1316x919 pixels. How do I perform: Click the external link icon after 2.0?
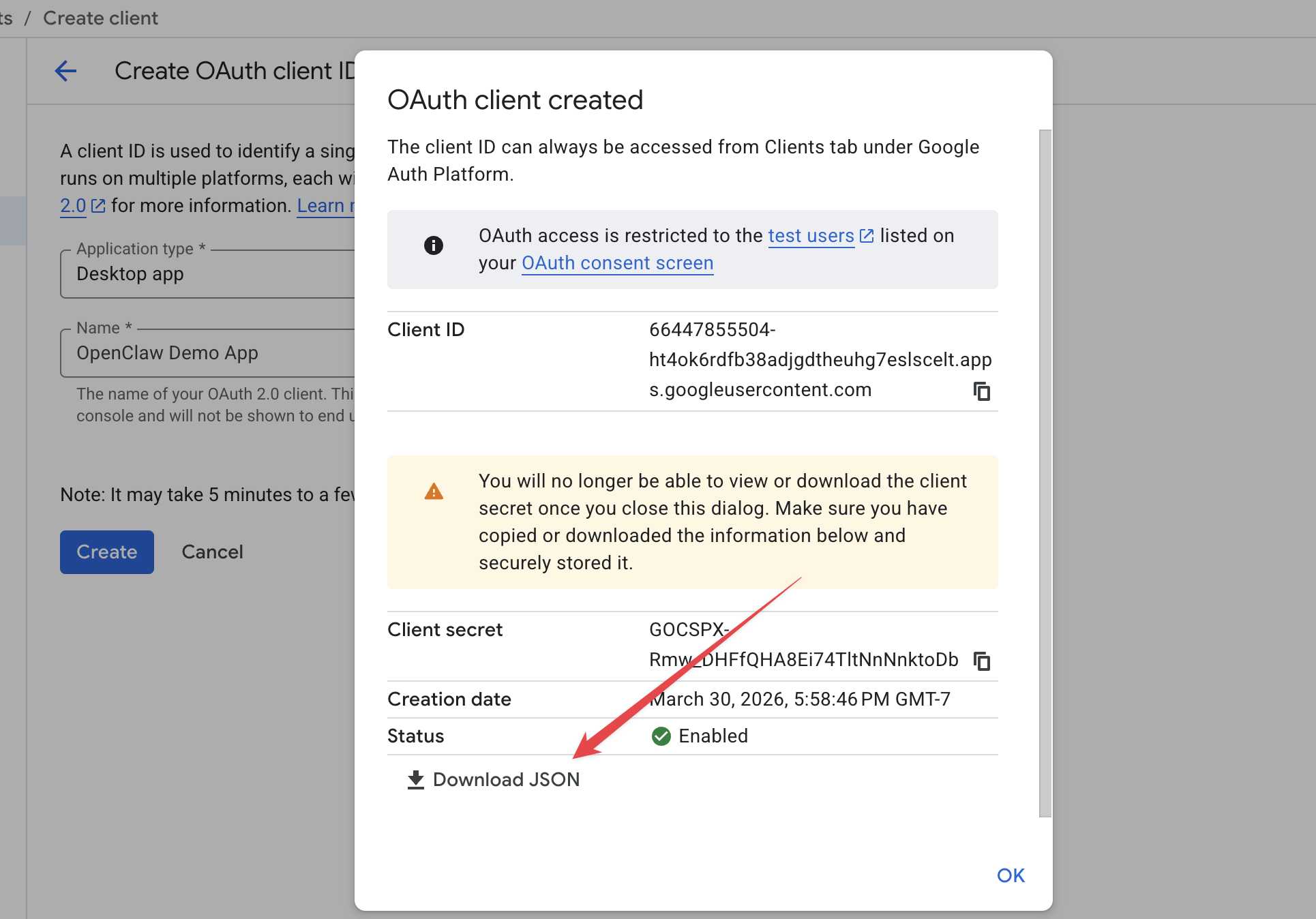coord(98,205)
